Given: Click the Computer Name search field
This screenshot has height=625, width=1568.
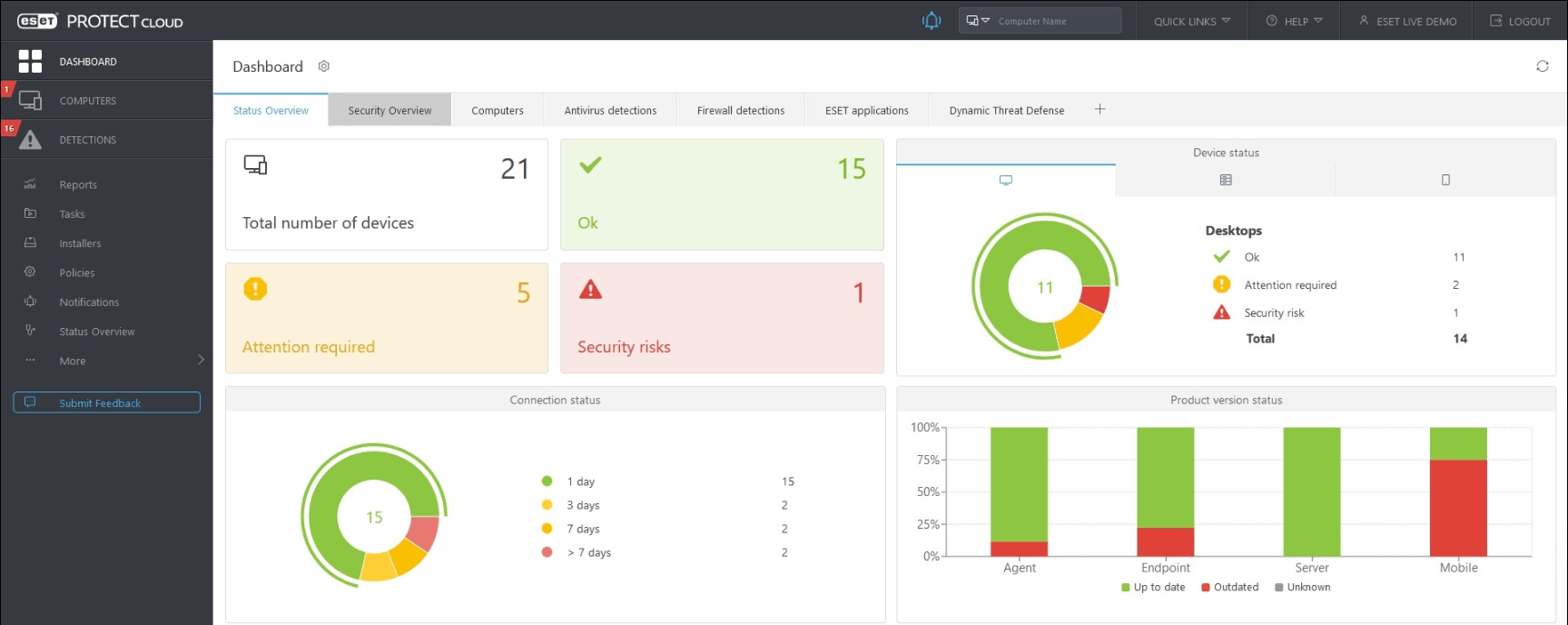Looking at the screenshot, I should (x=1057, y=21).
